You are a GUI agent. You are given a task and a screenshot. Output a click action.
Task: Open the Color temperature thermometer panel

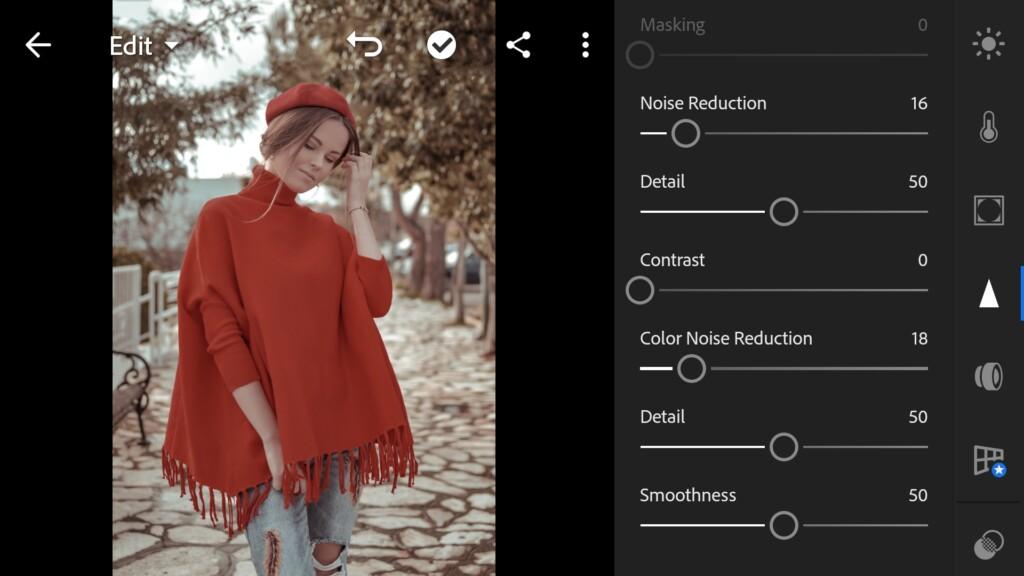[988, 126]
